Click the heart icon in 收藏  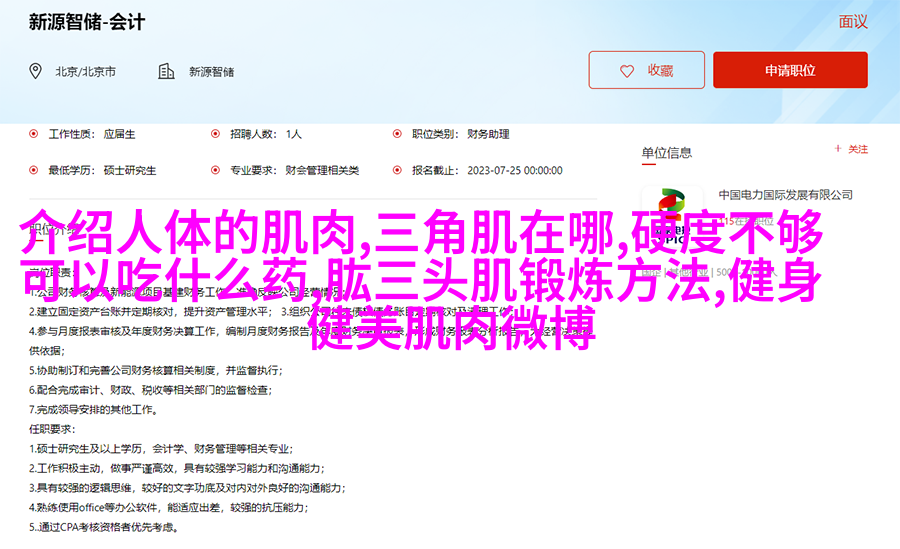click(627, 71)
